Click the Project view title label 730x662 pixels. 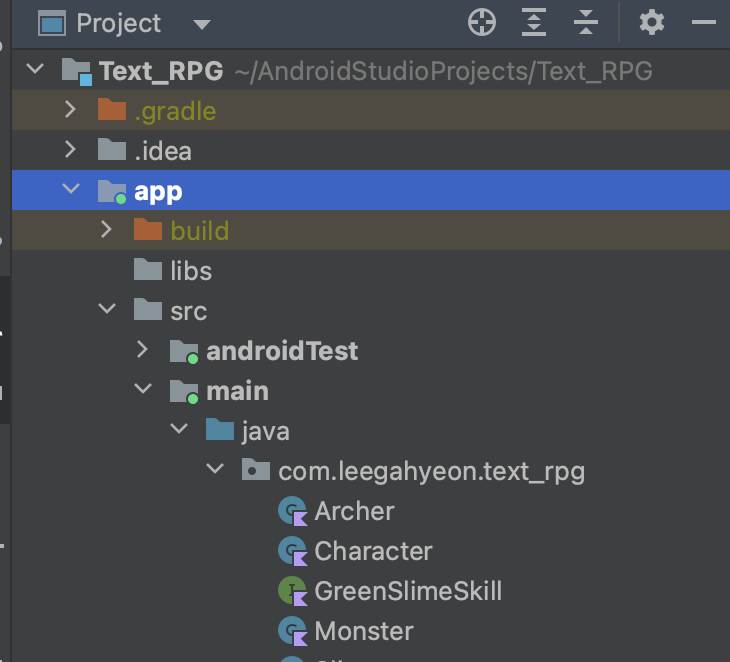(119, 24)
